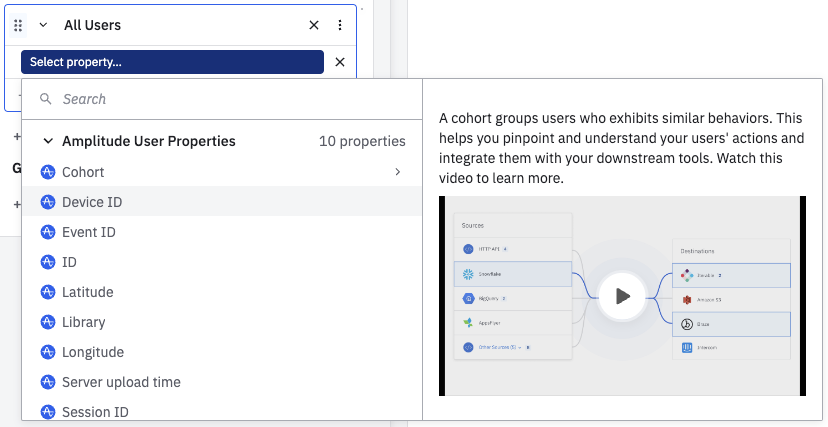This screenshot has width=828, height=427.
Task: Click Amplitude icon next to Latitude
Action: pyautogui.click(x=48, y=292)
